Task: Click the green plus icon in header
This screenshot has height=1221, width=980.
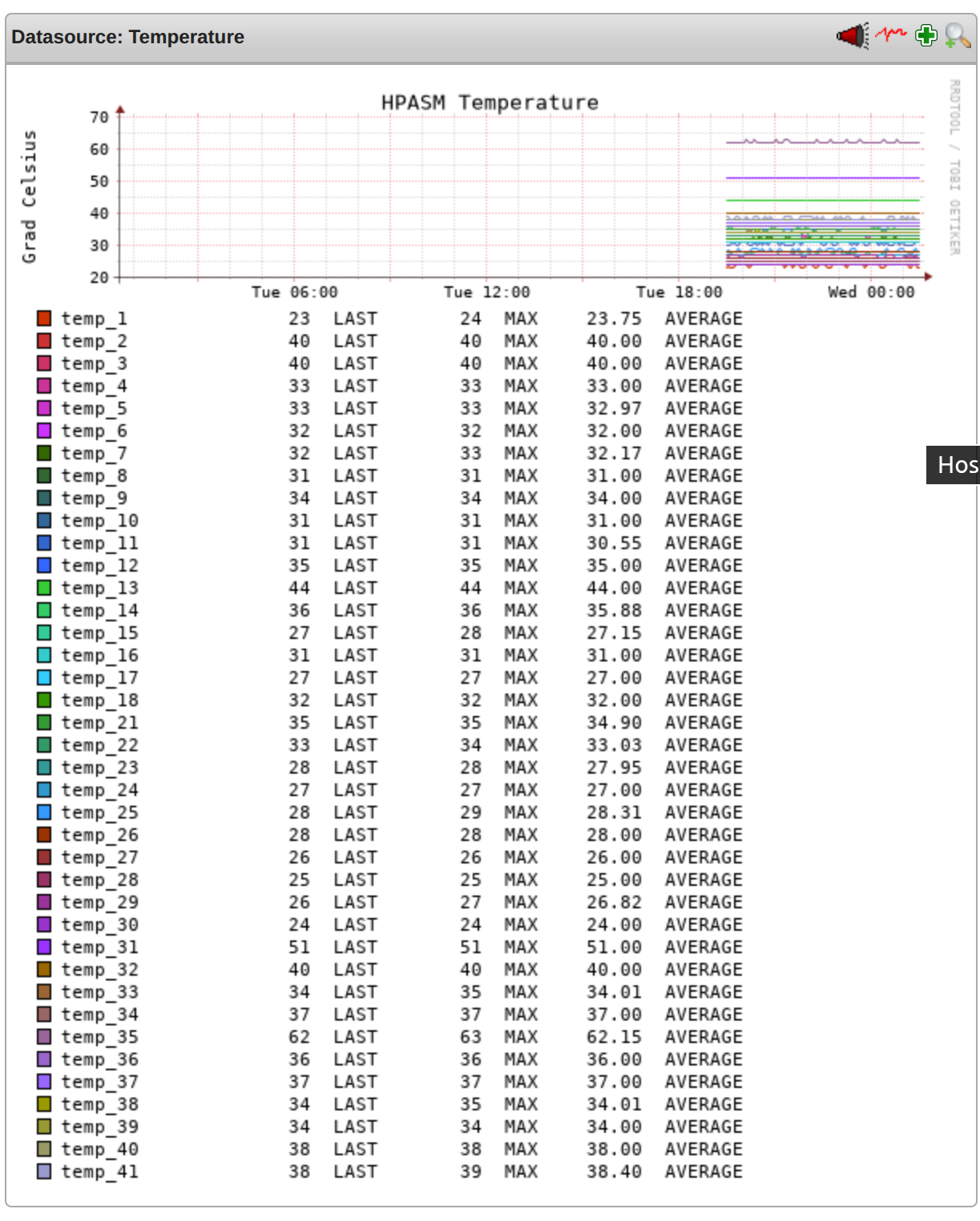Action: tap(926, 35)
